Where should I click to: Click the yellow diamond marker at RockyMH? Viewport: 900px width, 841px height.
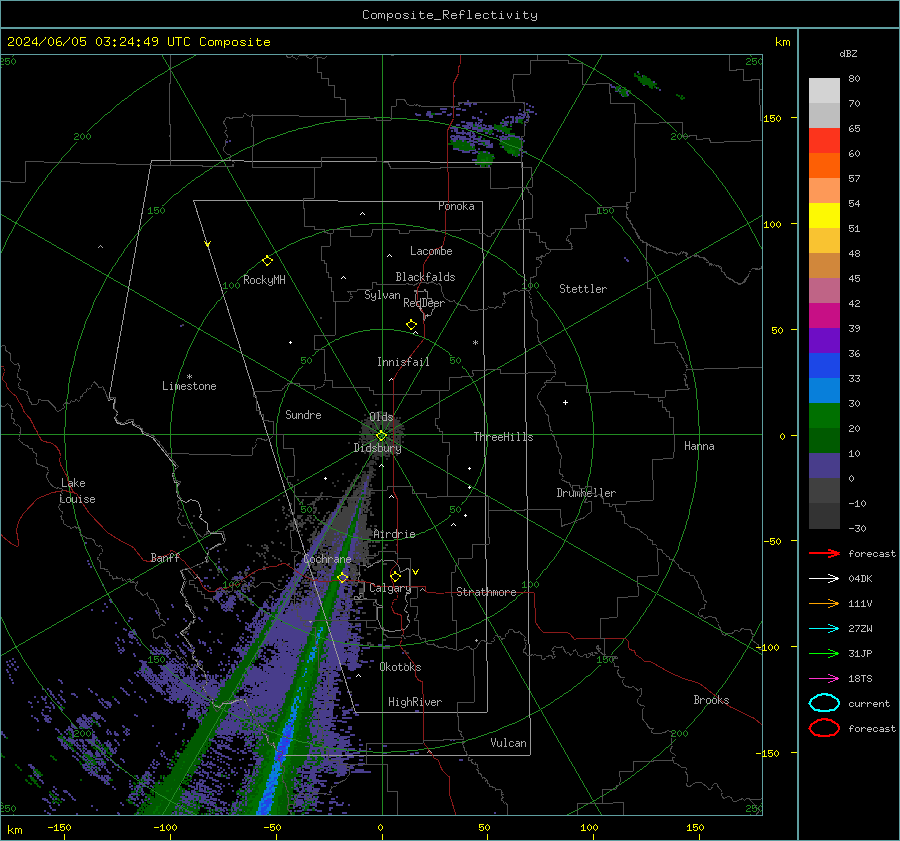click(267, 261)
